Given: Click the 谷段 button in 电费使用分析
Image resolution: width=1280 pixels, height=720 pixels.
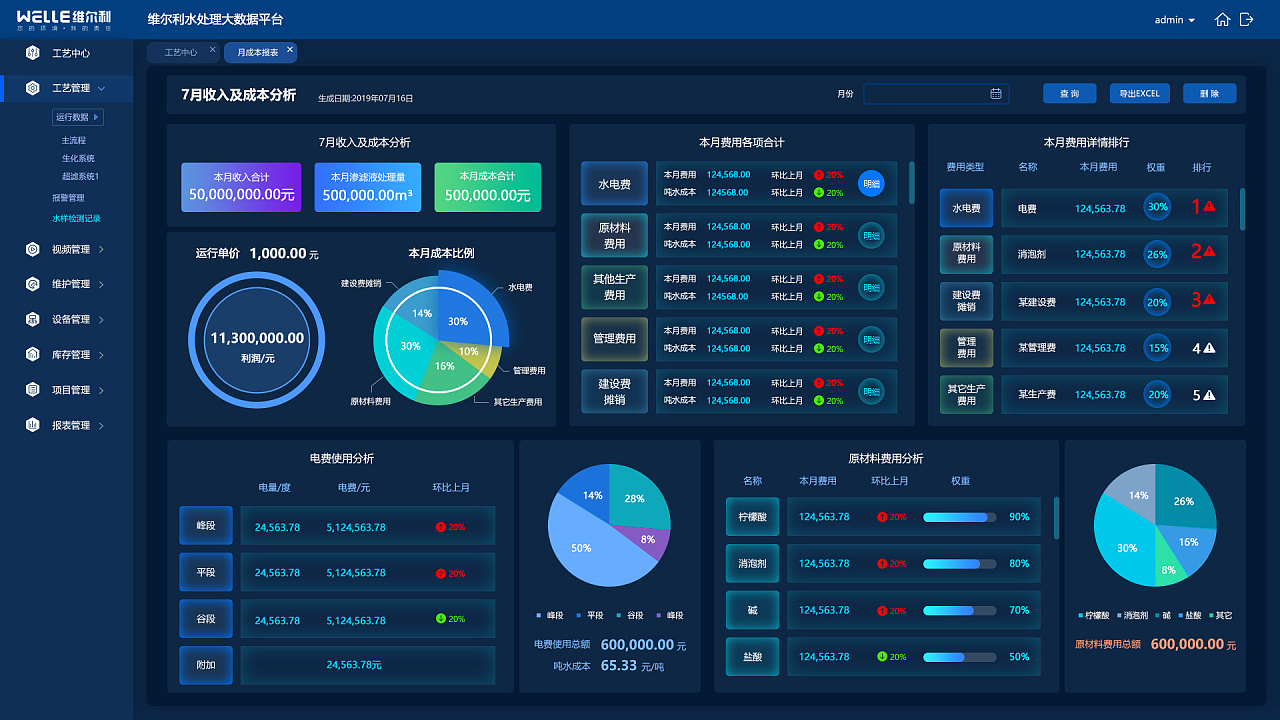Looking at the screenshot, I should (x=206, y=619).
